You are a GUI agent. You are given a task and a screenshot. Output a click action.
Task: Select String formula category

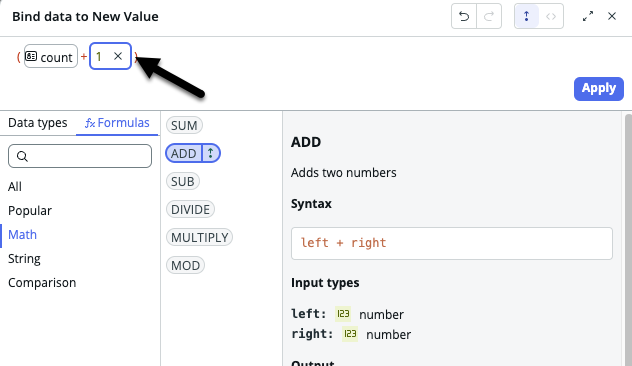[24, 259]
